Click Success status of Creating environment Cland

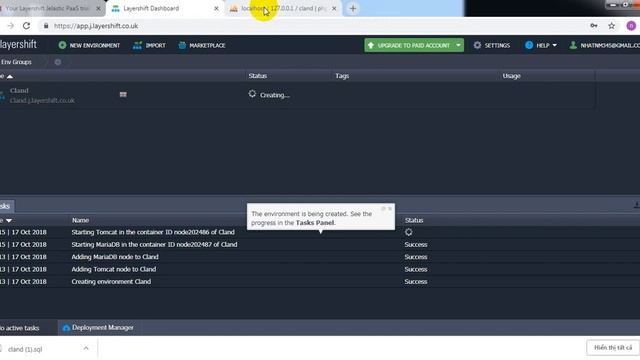(416, 282)
